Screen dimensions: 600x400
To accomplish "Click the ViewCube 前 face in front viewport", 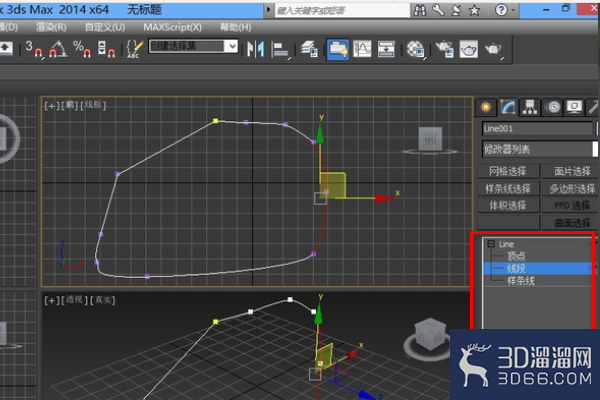I will coord(430,139).
